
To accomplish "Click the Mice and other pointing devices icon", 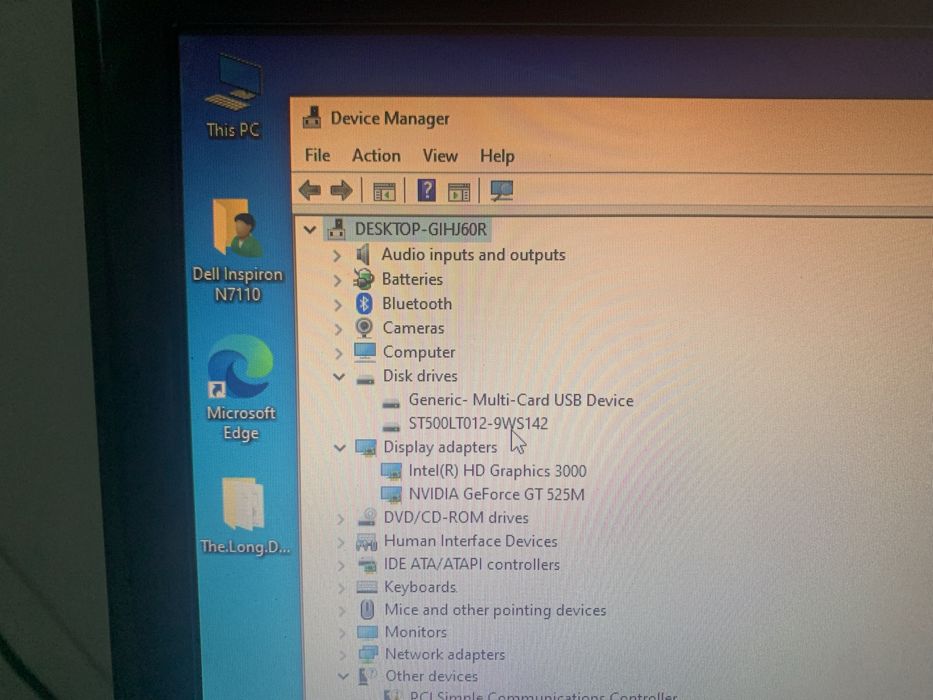I will point(367,610).
